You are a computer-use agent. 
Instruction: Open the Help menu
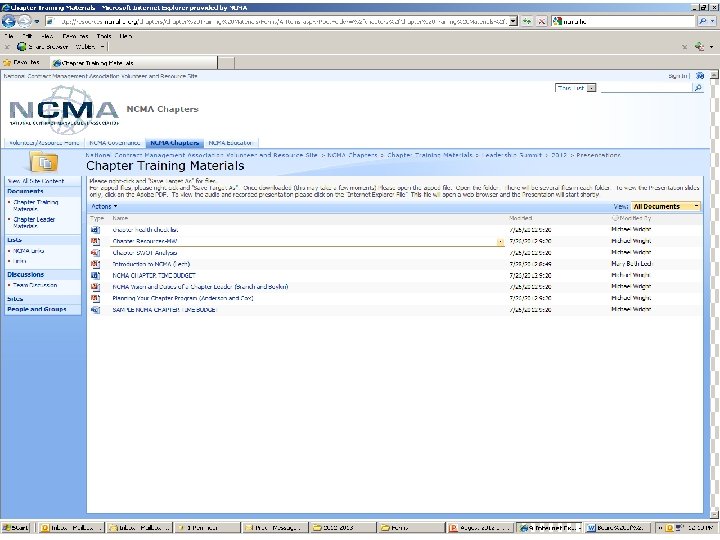125,36
